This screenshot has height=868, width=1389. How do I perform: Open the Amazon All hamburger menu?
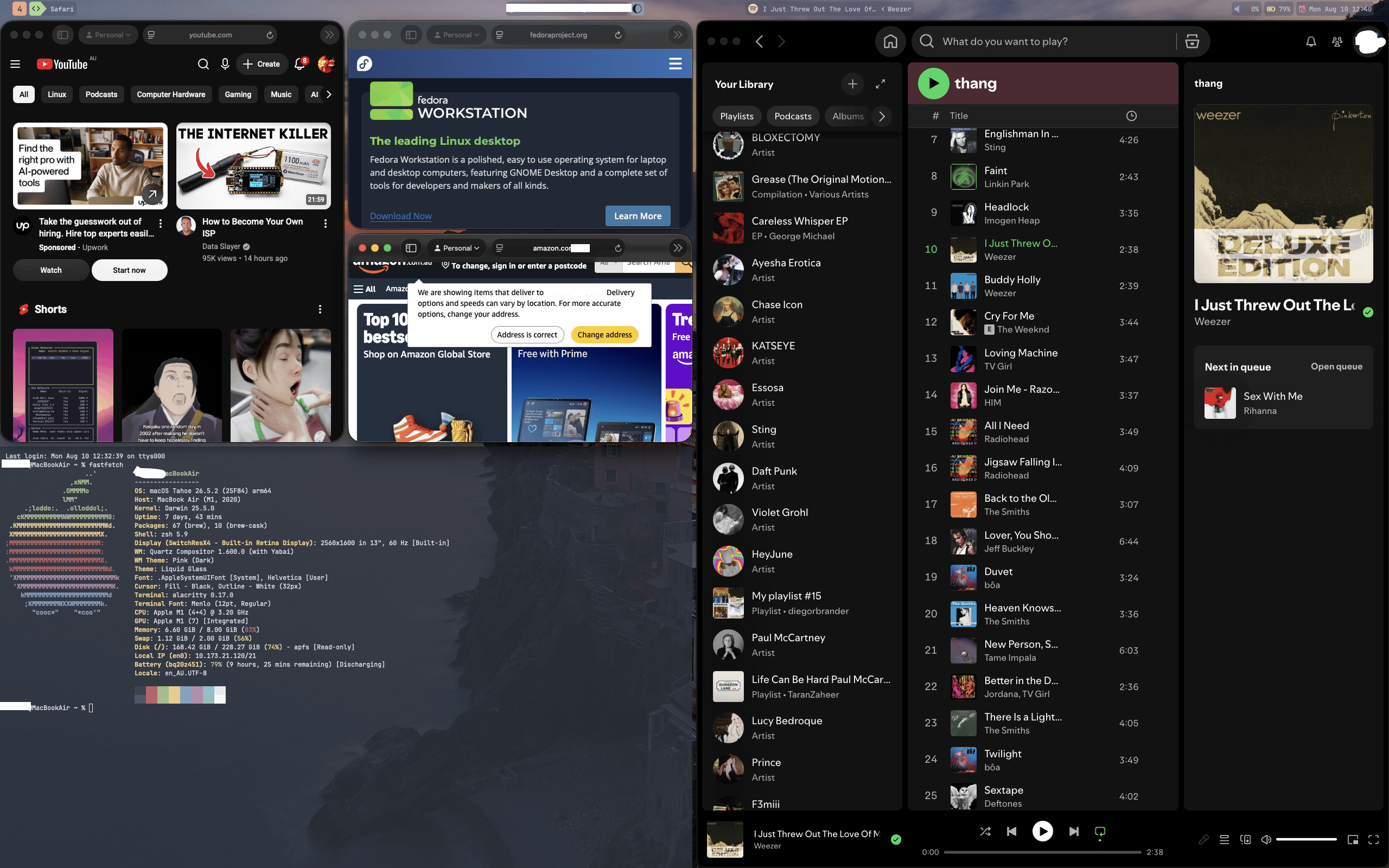[365, 289]
